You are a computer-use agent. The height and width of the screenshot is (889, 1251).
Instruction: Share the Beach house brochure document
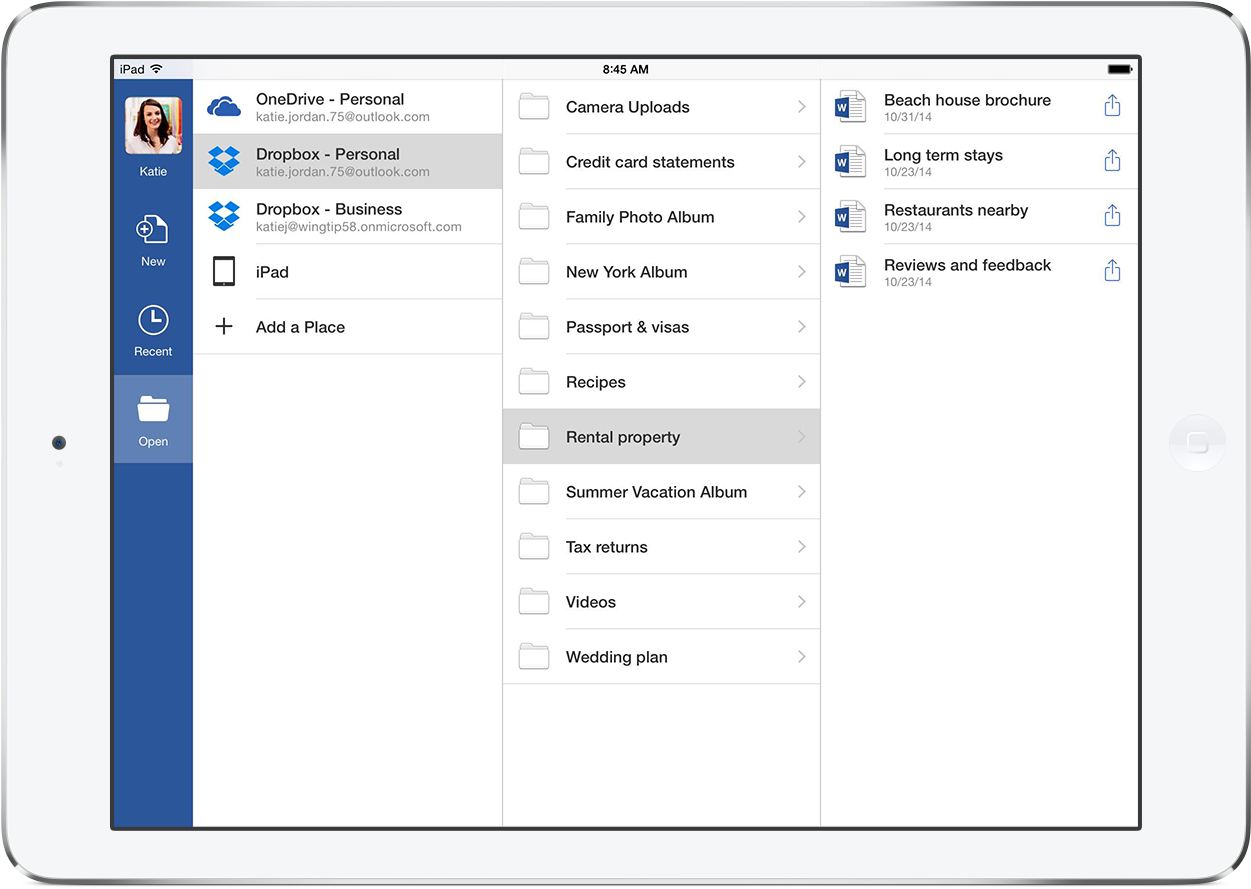(1112, 106)
